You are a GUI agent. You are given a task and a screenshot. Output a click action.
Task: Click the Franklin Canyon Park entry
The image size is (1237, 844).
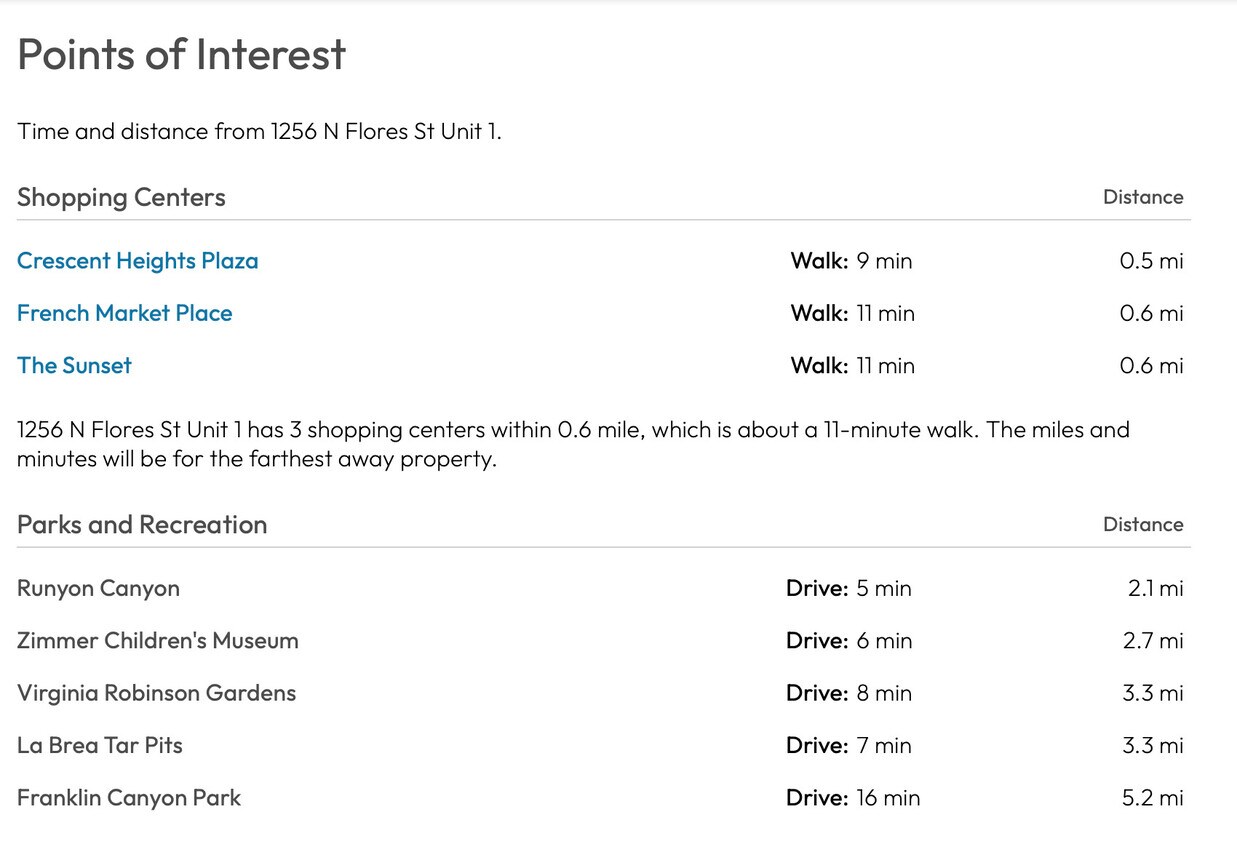click(x=129, y=798)
